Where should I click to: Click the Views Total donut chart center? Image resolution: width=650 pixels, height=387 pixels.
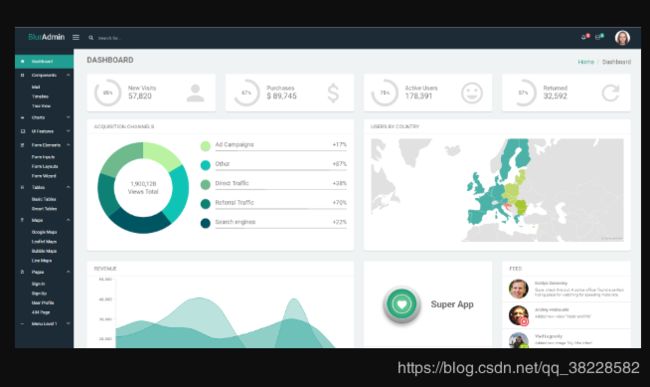click(x=143, y=188)
